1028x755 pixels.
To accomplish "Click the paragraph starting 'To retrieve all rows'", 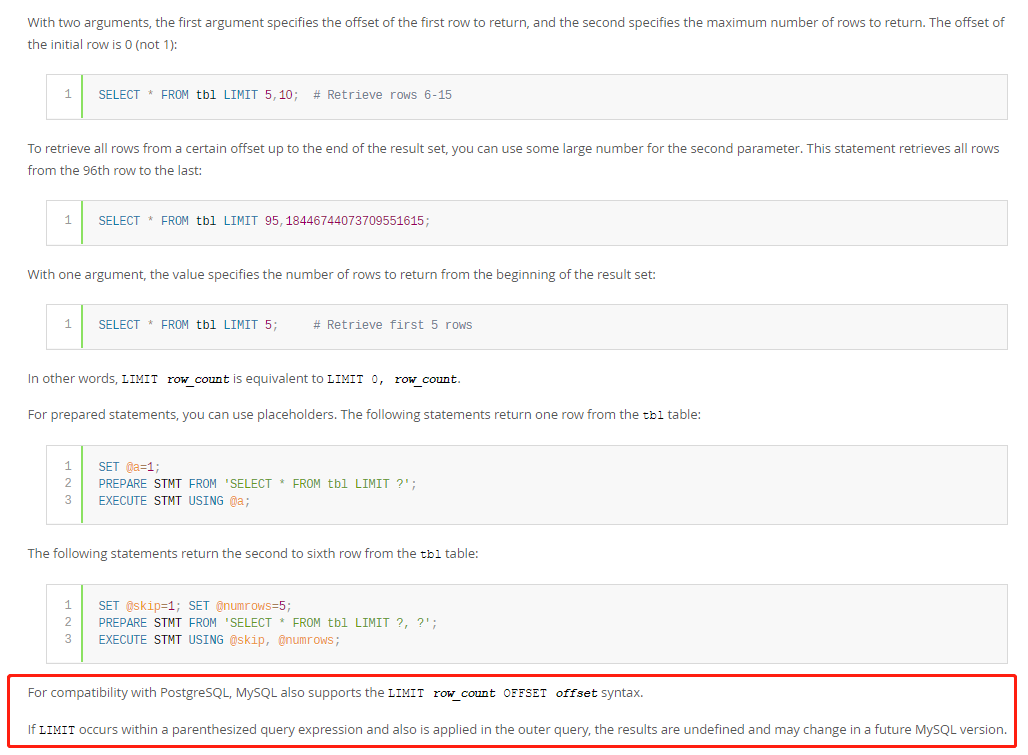I will [513, 159].
